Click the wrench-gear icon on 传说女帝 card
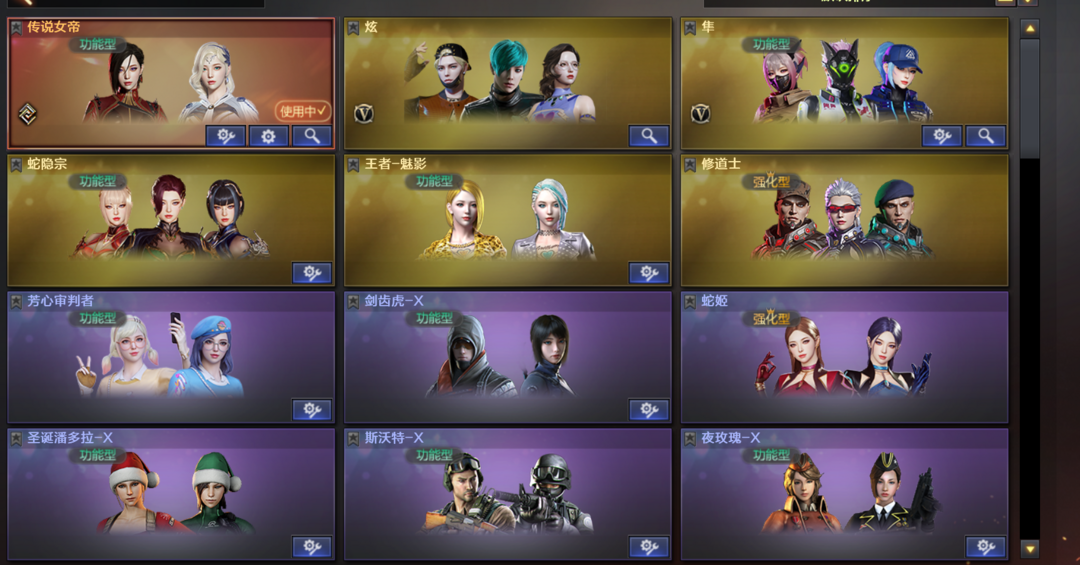The width and height of the screenshot is (1080, 565). point(226,136)
